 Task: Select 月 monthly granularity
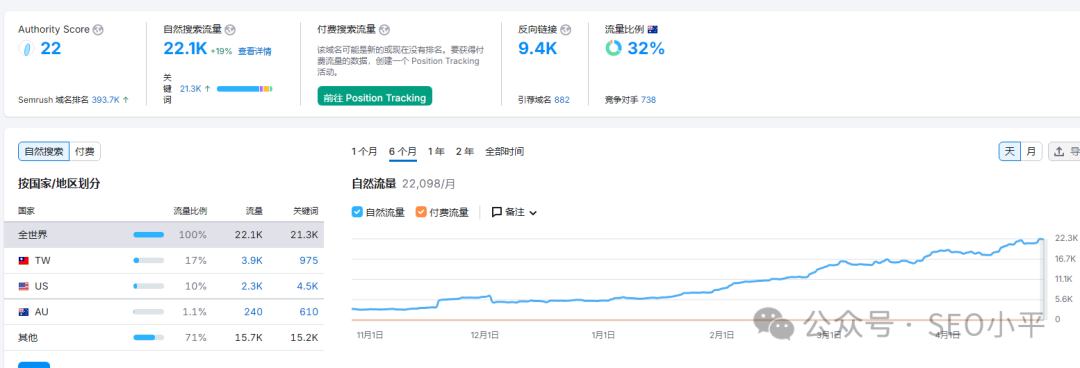point(1031,152)
